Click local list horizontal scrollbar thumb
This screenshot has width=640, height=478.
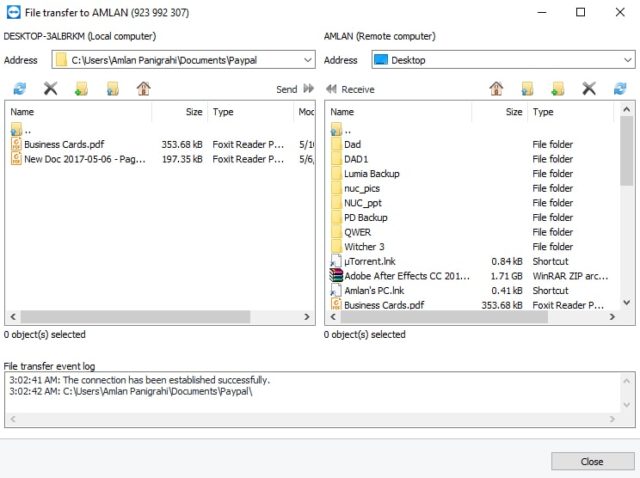(x=136, y=317)
